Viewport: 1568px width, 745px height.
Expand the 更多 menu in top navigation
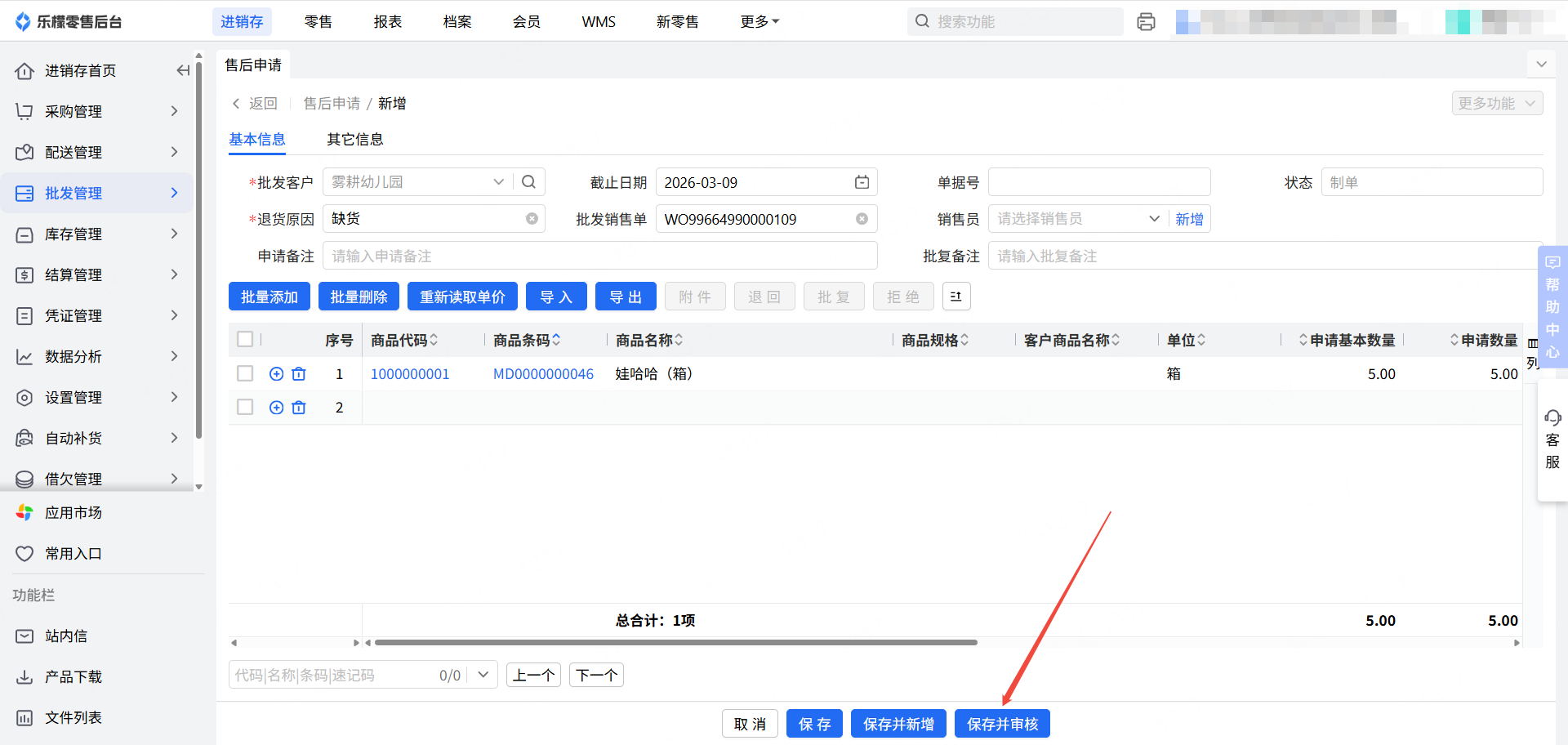[x=759, y=22]
